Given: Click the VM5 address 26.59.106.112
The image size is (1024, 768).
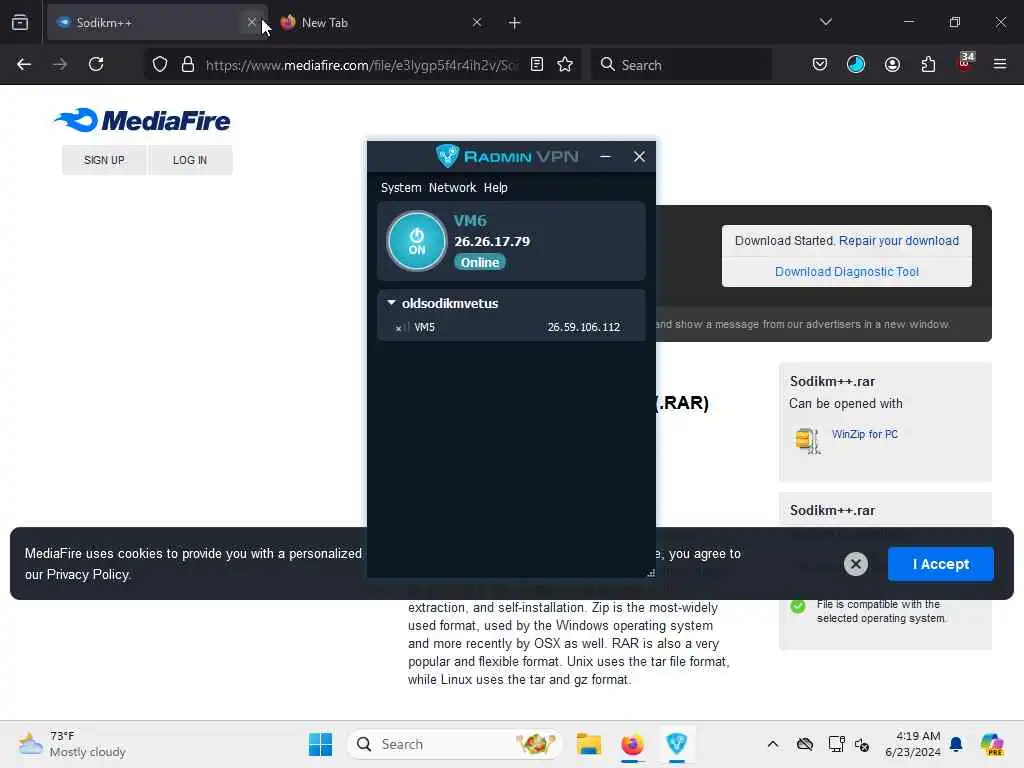Looking at the screenshot, I should pyautogui.click(x=584, y=327).
